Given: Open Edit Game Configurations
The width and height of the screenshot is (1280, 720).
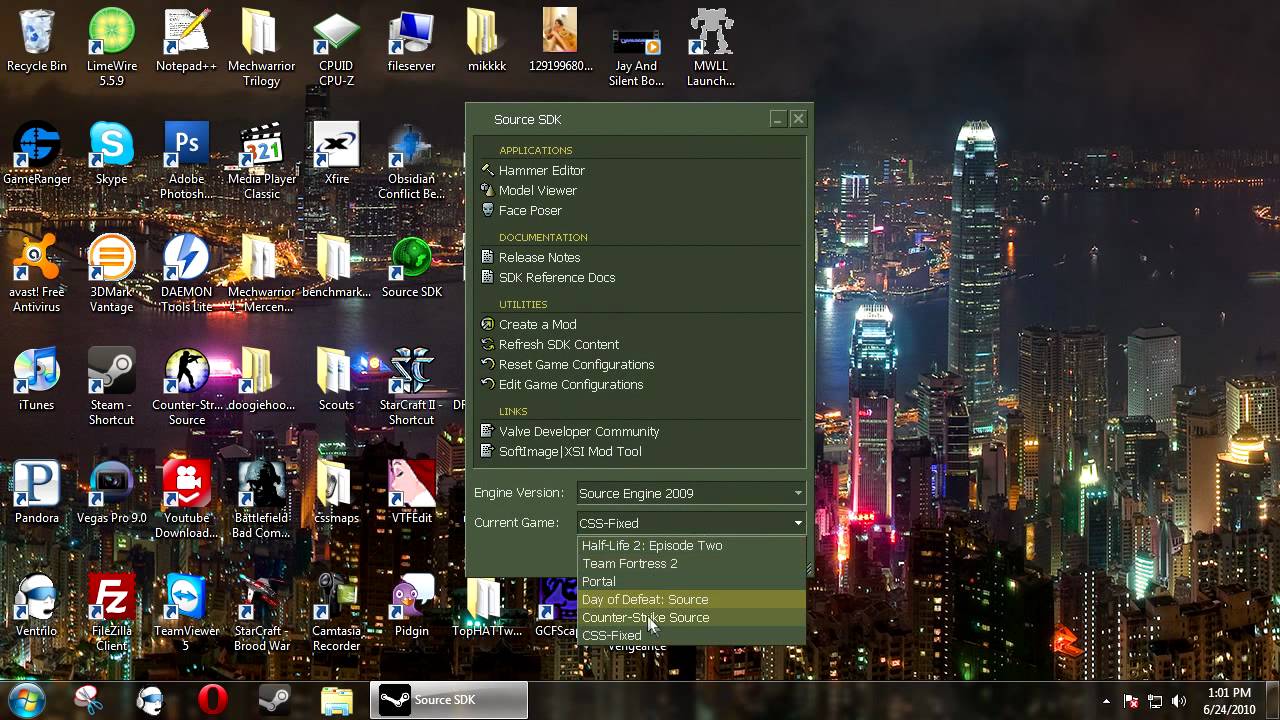Looking at the screenshot, I should (x=570, y=384).
